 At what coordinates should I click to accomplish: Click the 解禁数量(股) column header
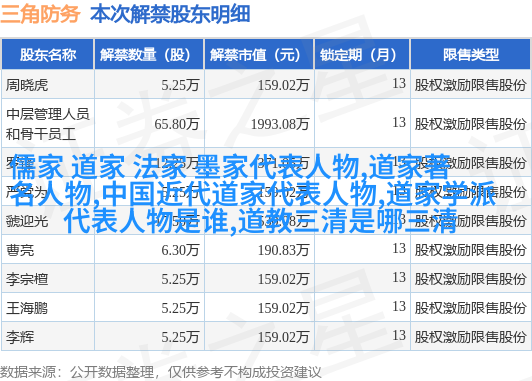149,55
